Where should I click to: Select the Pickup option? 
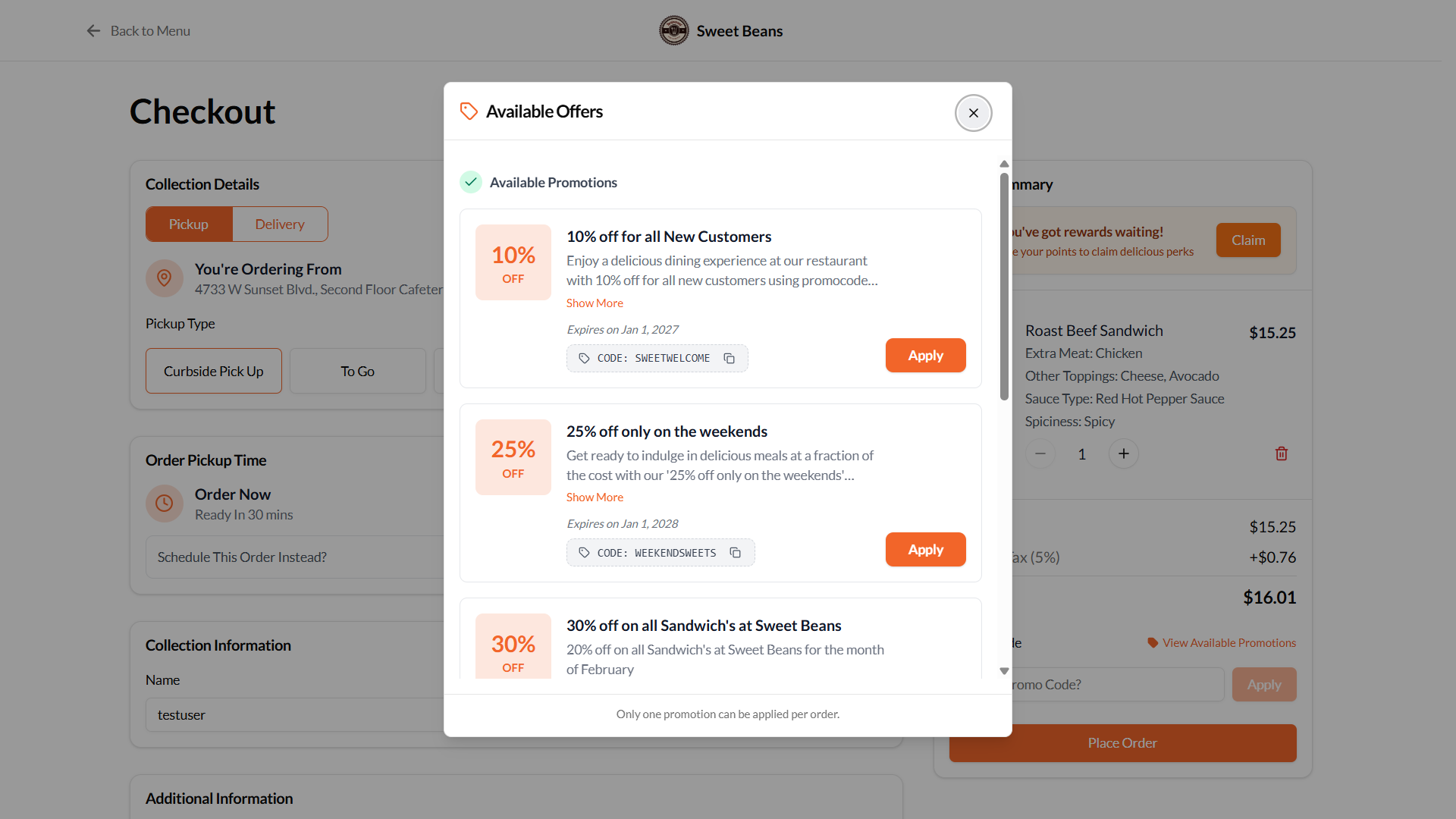tap(189, 224)
